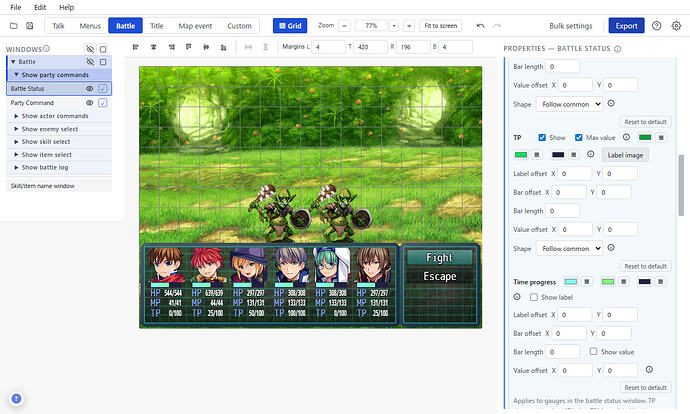Click info icon next to TP Max value

(x=626, y=137)
